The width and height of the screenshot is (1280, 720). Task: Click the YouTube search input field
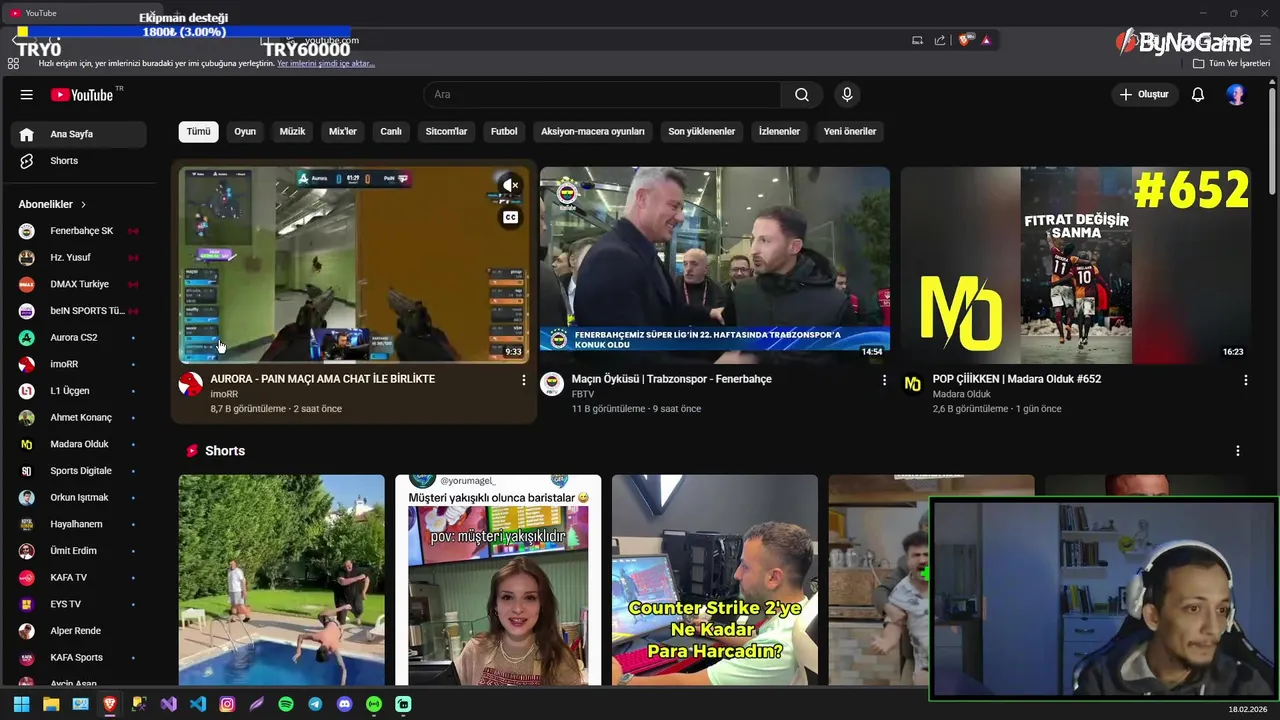[602, 95]
